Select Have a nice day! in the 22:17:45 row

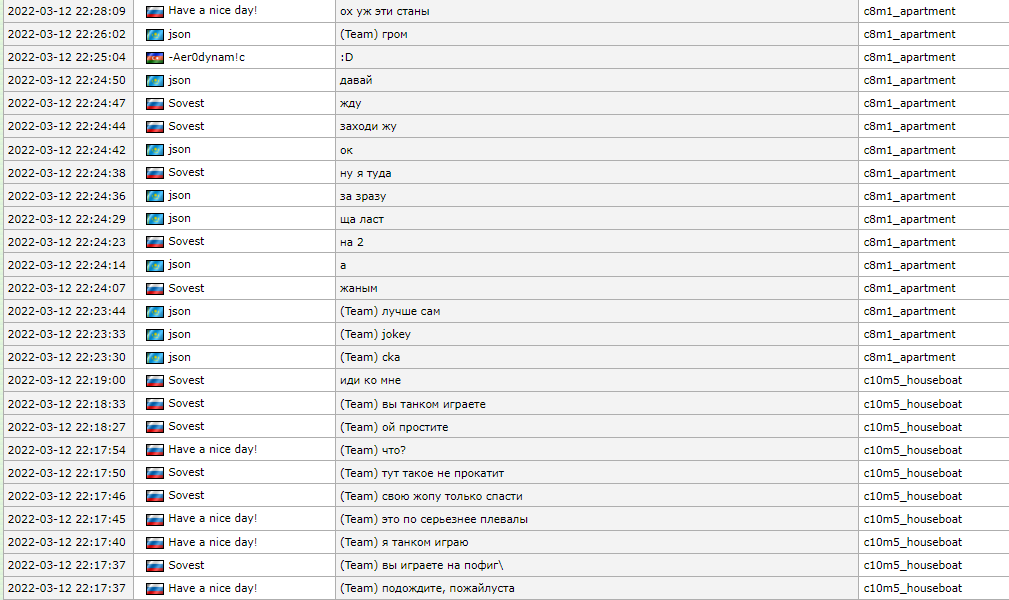pyautogui.click(x=212, y=519)
